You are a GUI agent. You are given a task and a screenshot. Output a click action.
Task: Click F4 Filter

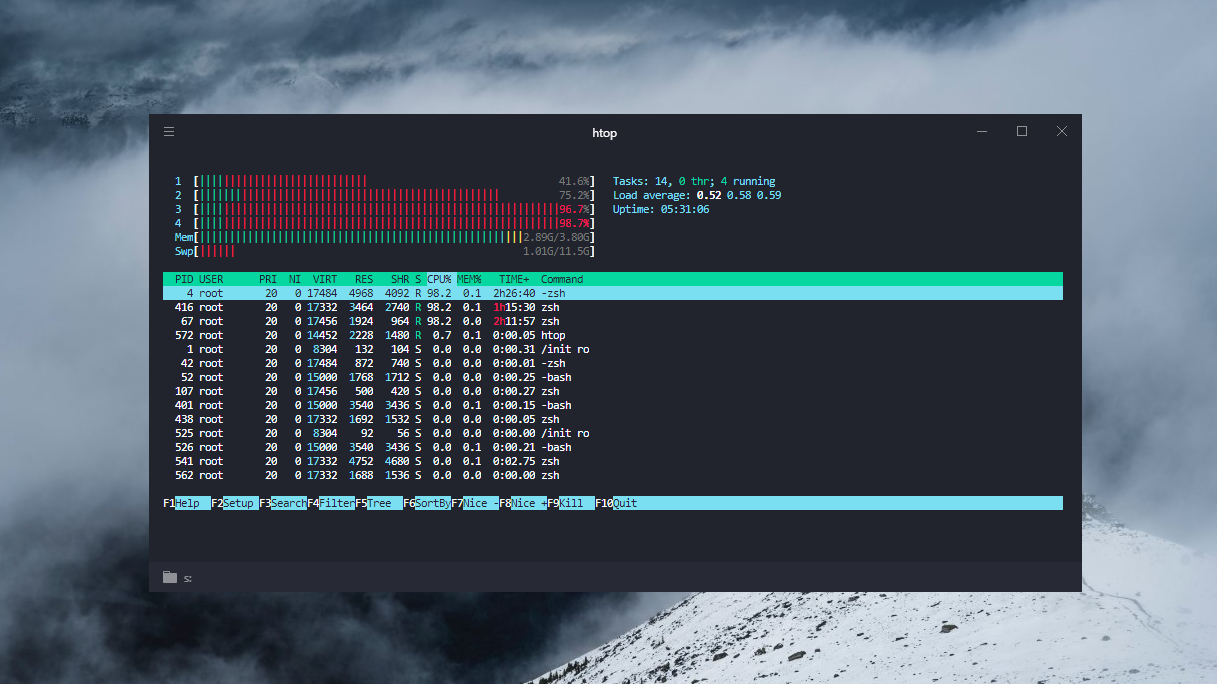331,503
